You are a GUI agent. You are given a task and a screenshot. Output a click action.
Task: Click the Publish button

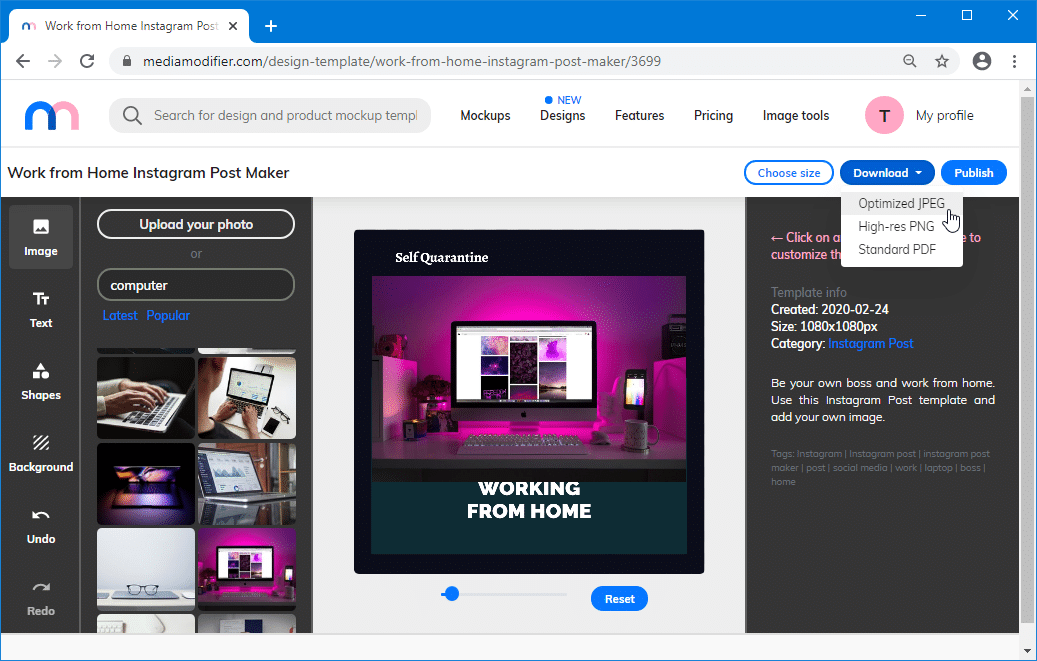click(x=973, y=173)
